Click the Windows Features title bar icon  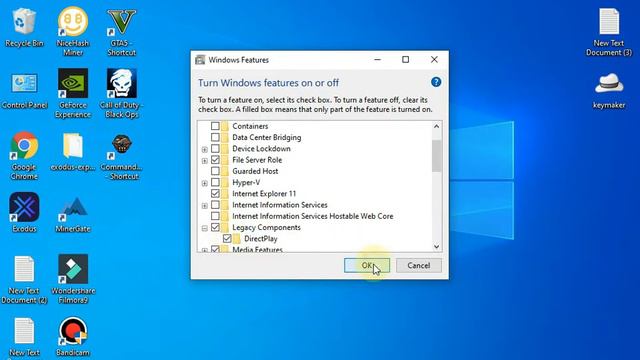coord(200,60)
